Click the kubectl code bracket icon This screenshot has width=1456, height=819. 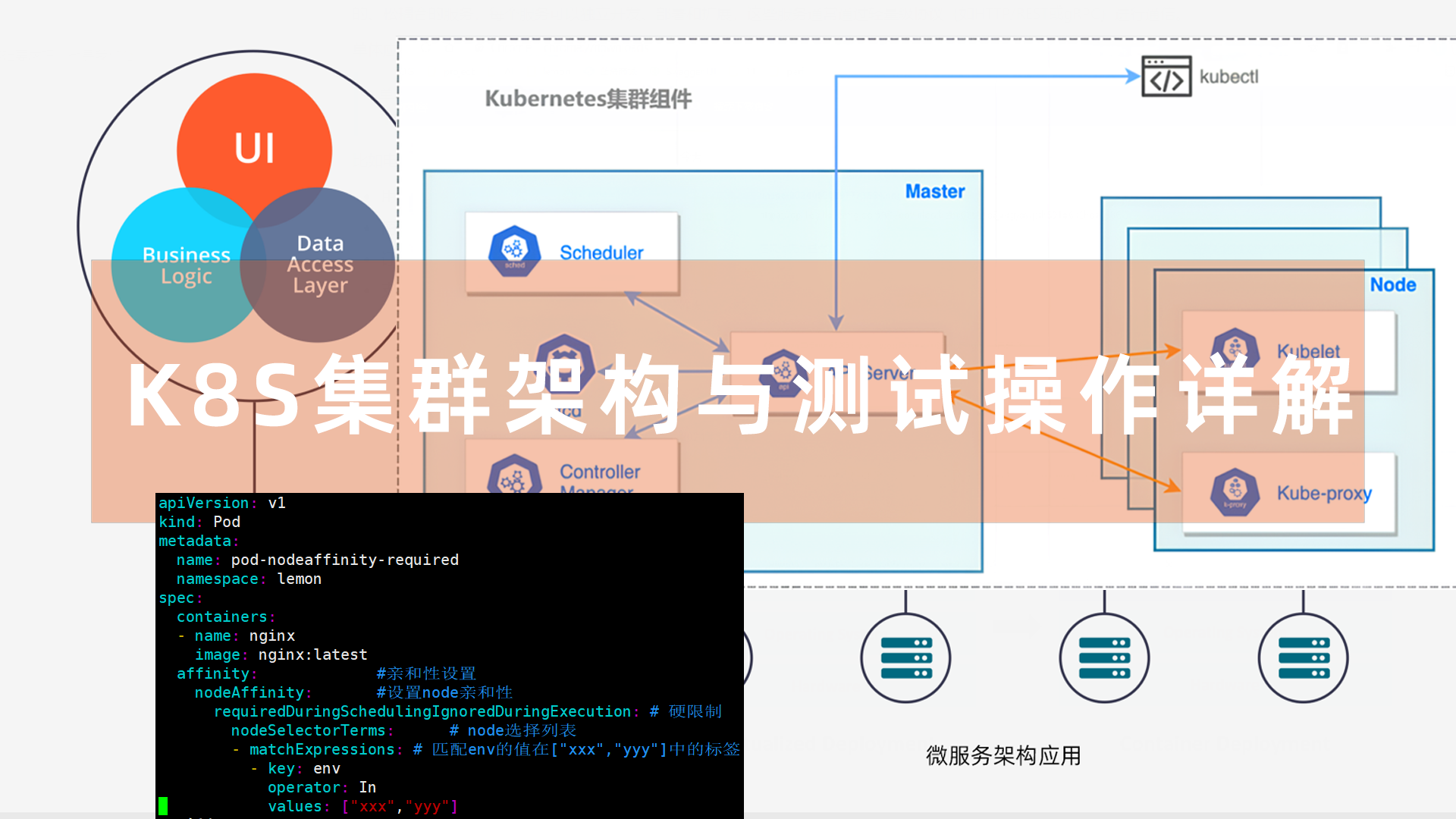coord(1166,77)
